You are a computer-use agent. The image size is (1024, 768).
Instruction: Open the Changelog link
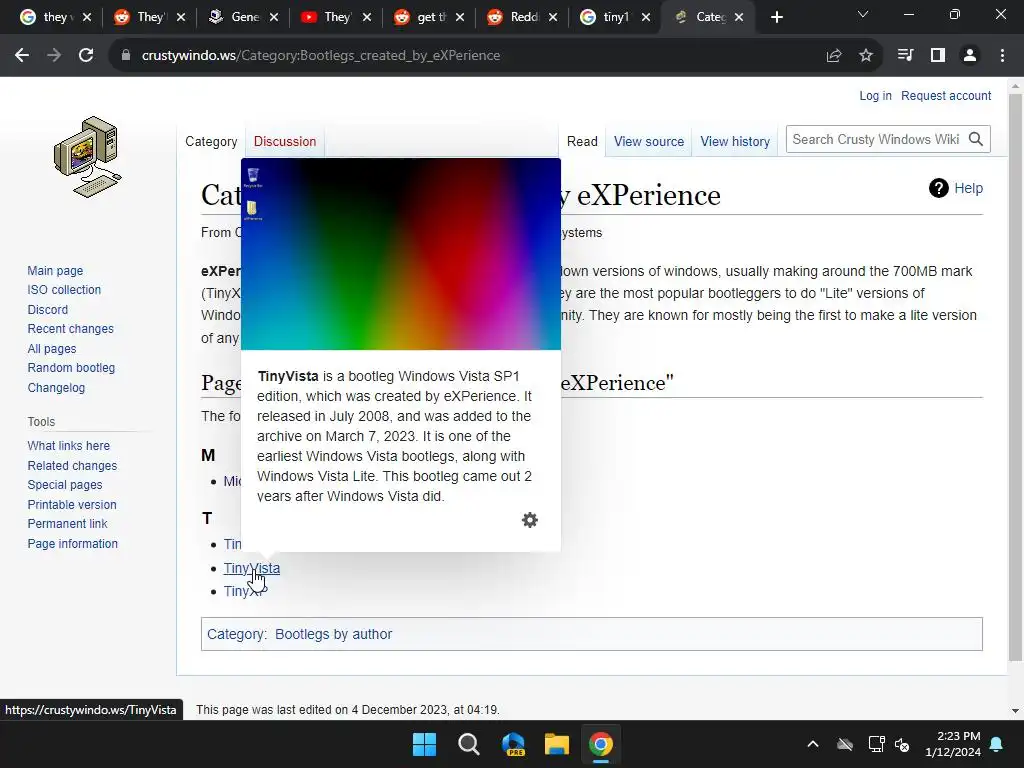coord(56,387)
